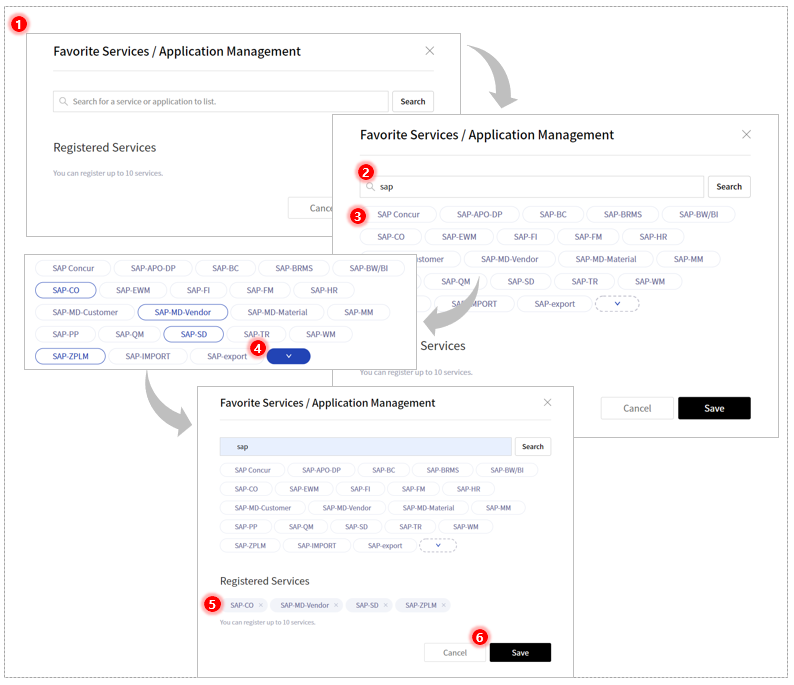This screenshot has width=794, height=685.
Task: Deselect the highlighted SAP-MD-Vendor chip
Action: tap(183, 312)
